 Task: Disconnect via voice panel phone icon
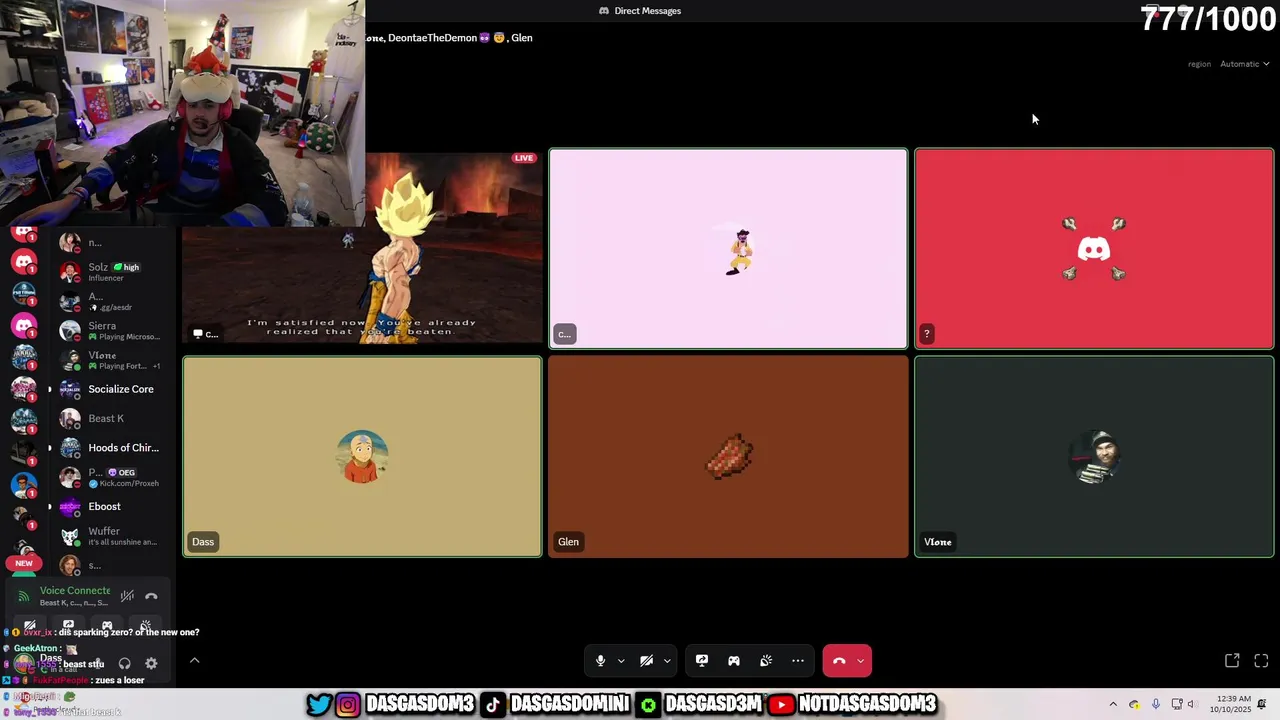tap(151, 596)
